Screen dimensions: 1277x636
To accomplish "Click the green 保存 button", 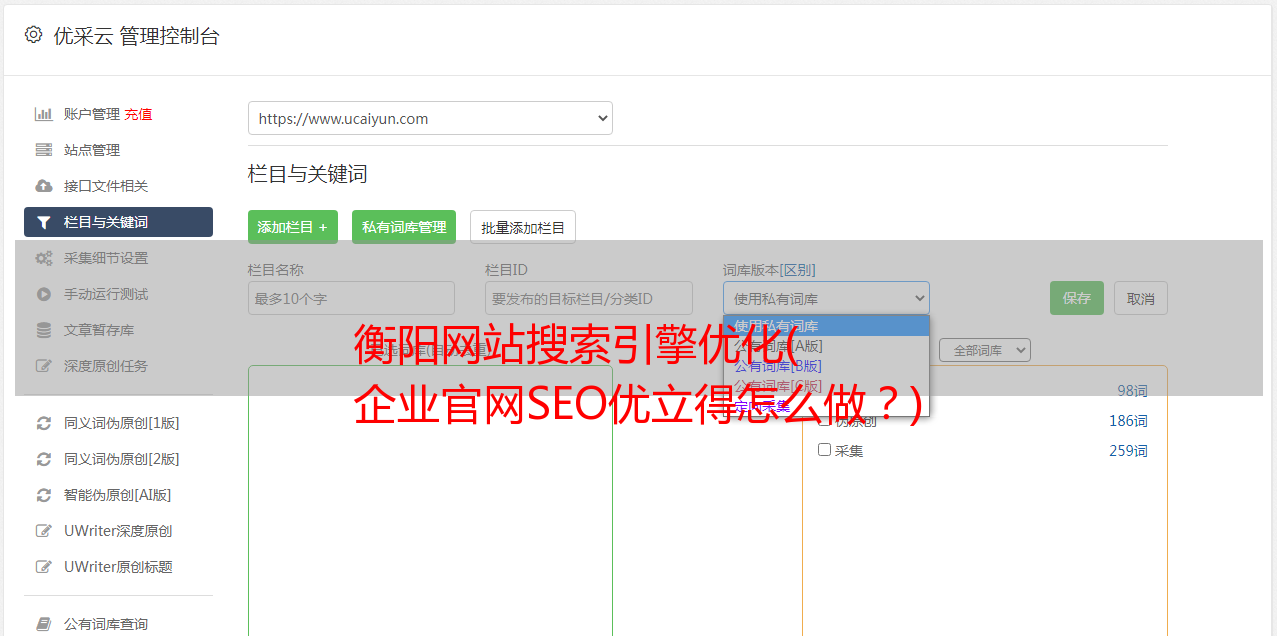I will click(x=1077, y=298).
